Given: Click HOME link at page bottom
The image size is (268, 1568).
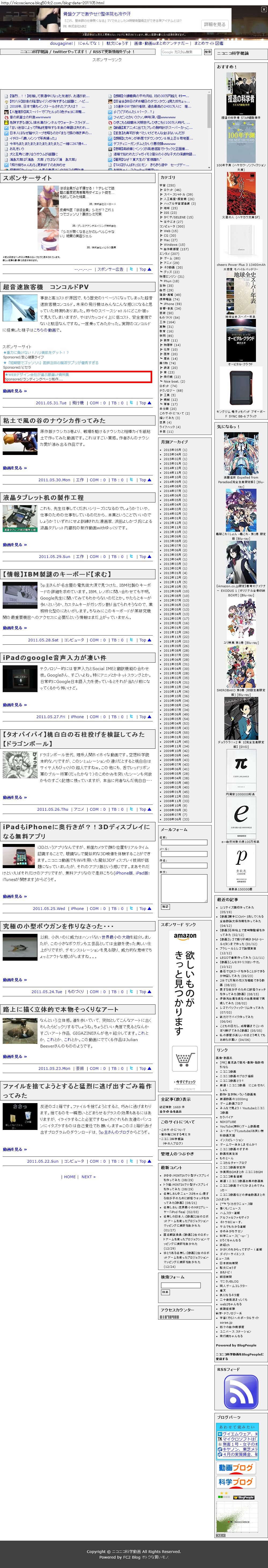Looking at the screenshot, I should [70, 1177].
